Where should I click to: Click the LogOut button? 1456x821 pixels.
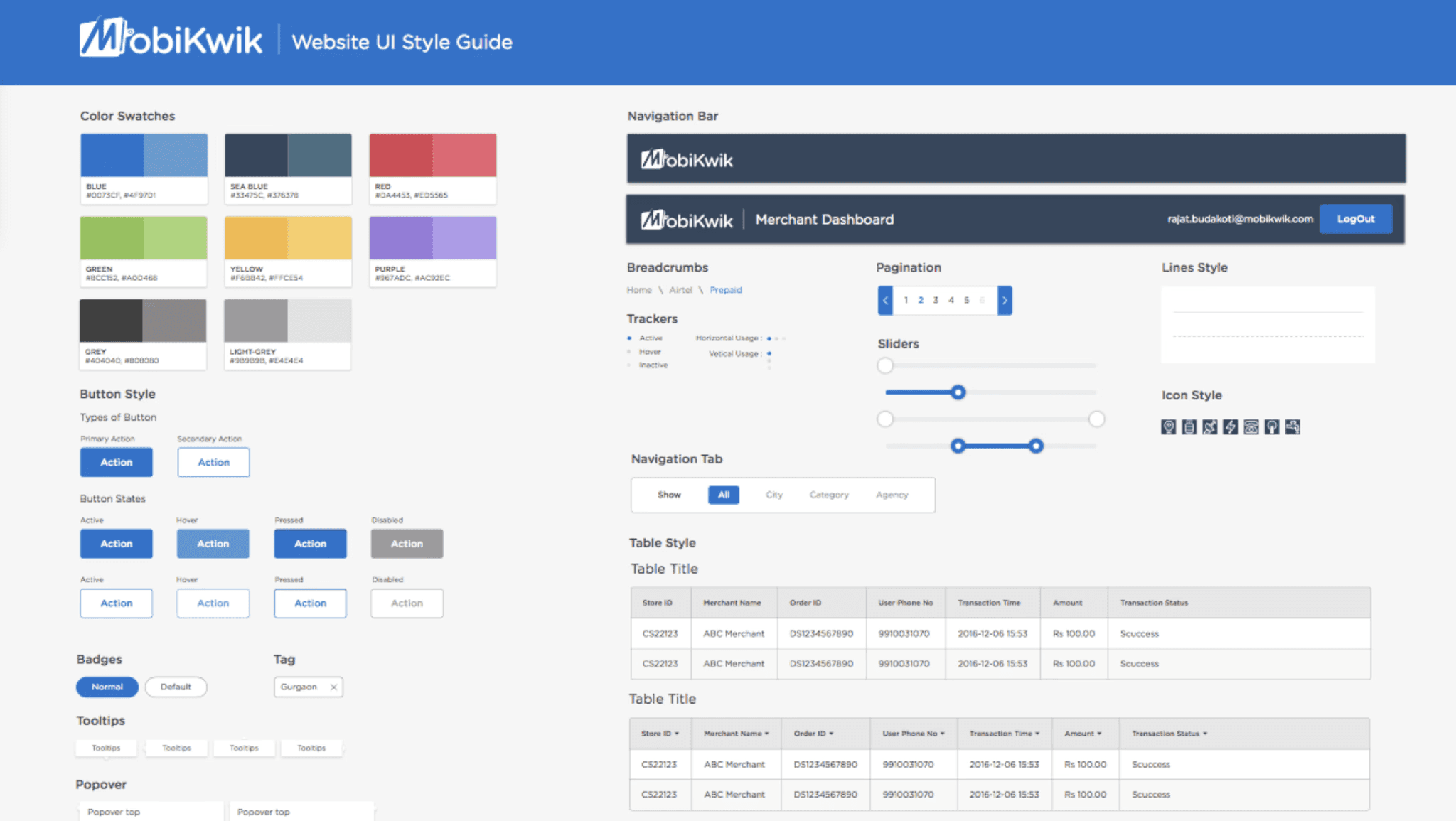coord(1355,219)
